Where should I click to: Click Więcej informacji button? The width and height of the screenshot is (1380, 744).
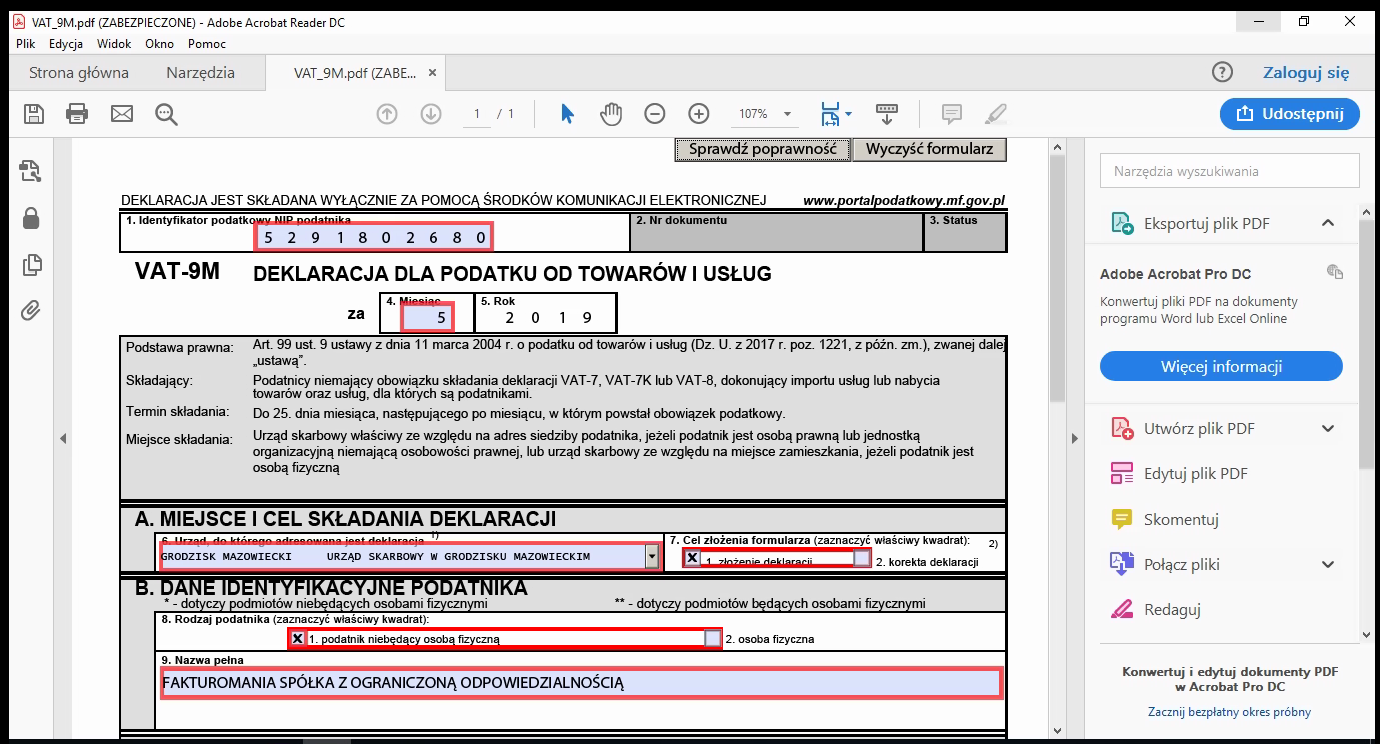click(x=1221, y=366)
